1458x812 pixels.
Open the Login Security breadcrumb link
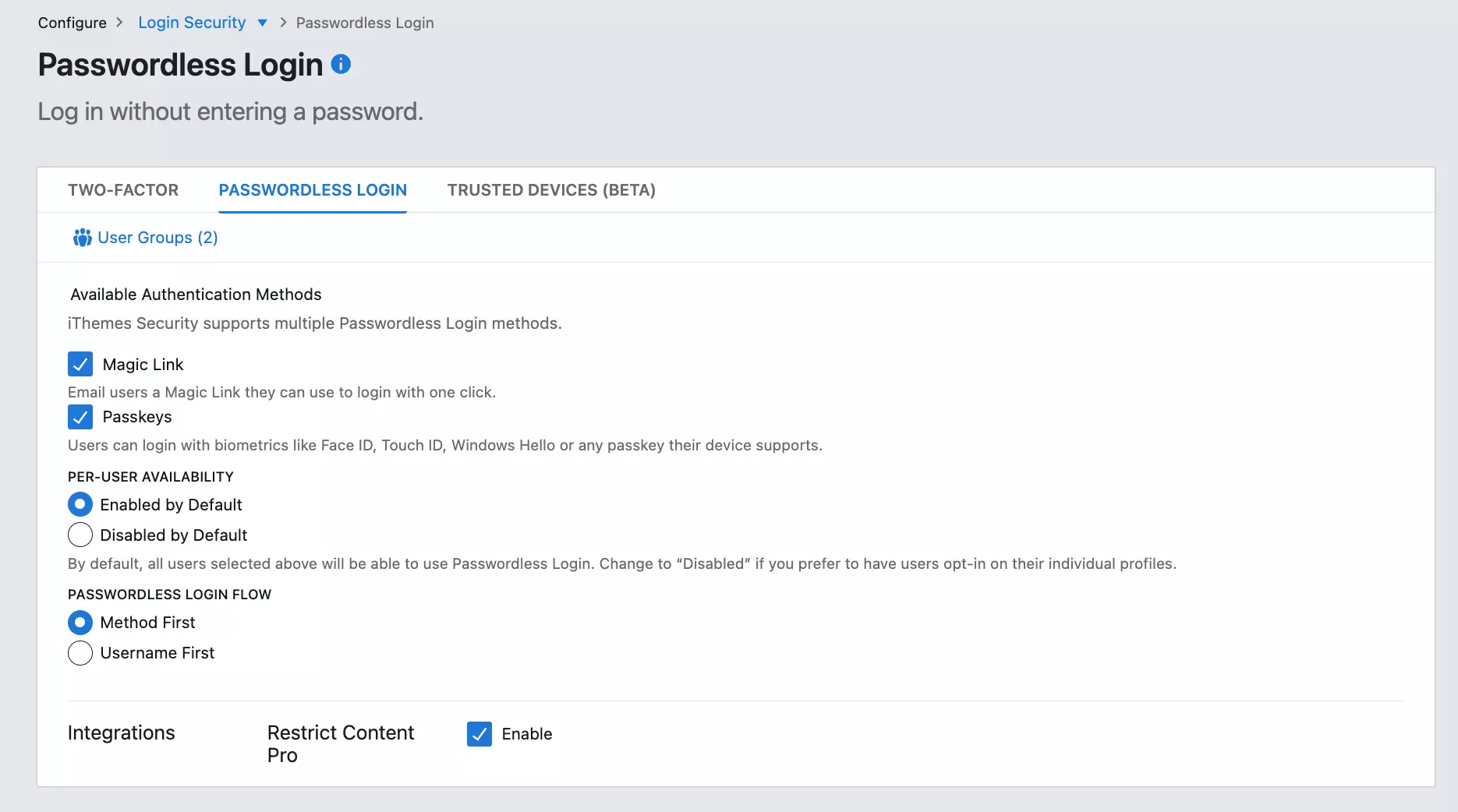(x=192, y=23)
